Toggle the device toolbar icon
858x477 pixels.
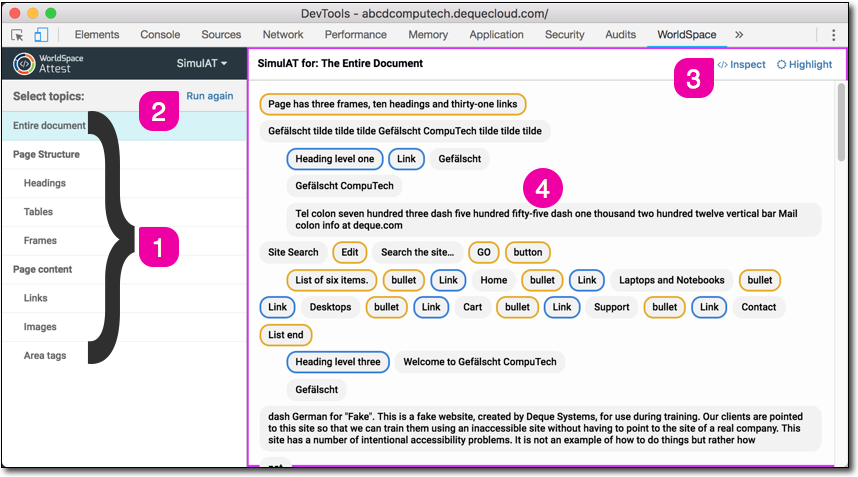click(41, 35)
